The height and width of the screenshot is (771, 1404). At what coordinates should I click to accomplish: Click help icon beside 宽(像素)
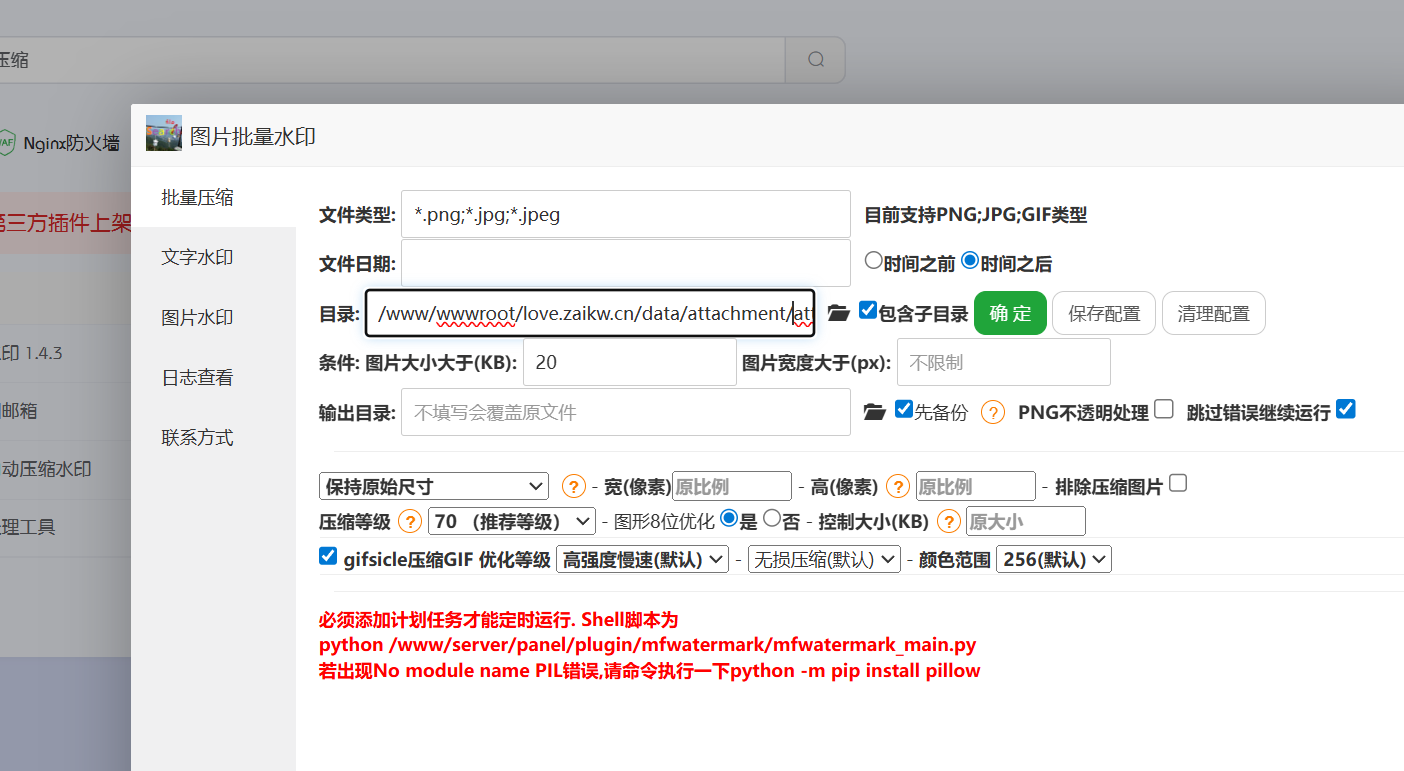click(x=573, y=485)
